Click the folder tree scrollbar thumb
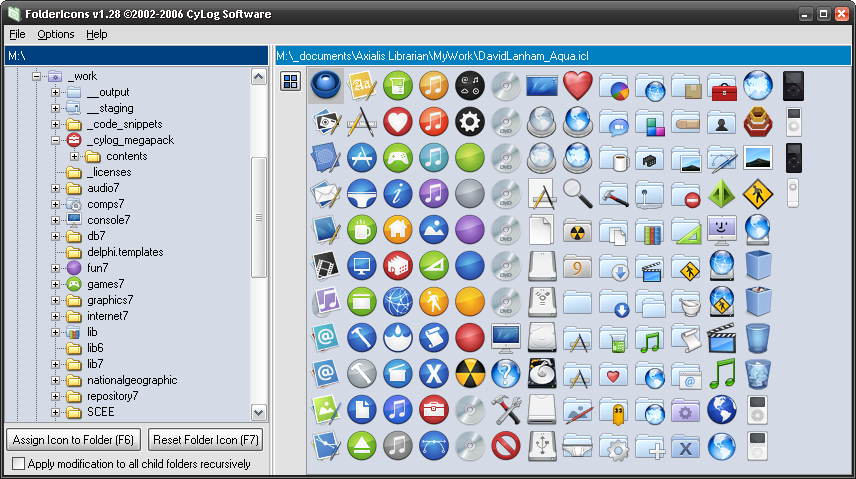 (259, 217)
